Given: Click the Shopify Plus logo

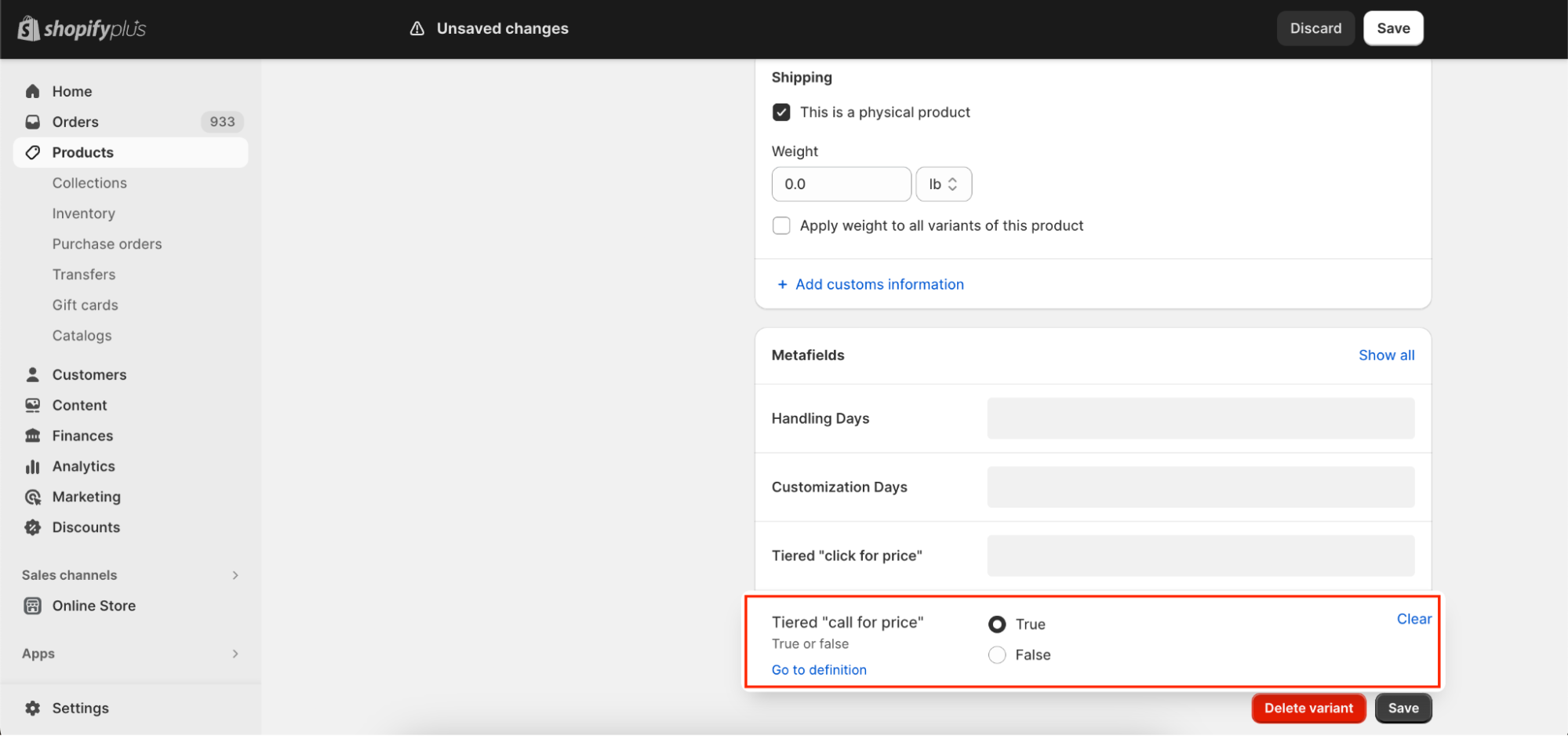Looking at the screenshot, I should tap(82, 29).
